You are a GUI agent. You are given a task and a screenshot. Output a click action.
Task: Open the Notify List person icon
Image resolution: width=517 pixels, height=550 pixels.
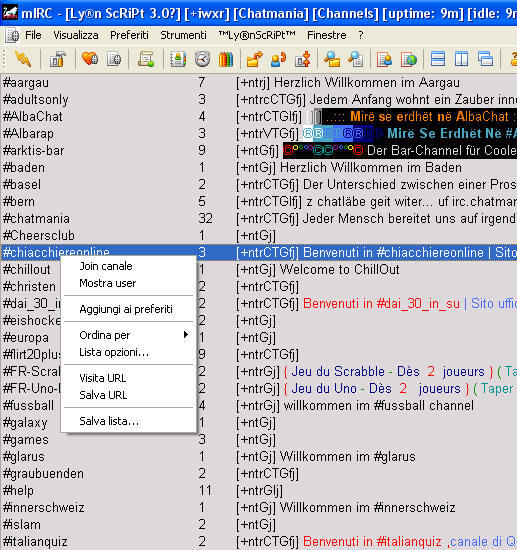click(x=384, y=59)
